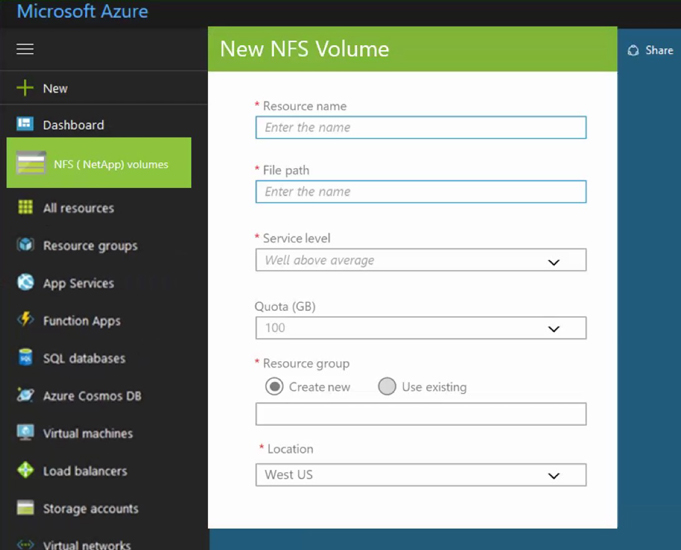Click the App Services globe icon
681x550 pixels.
click(x=25, y=282)
